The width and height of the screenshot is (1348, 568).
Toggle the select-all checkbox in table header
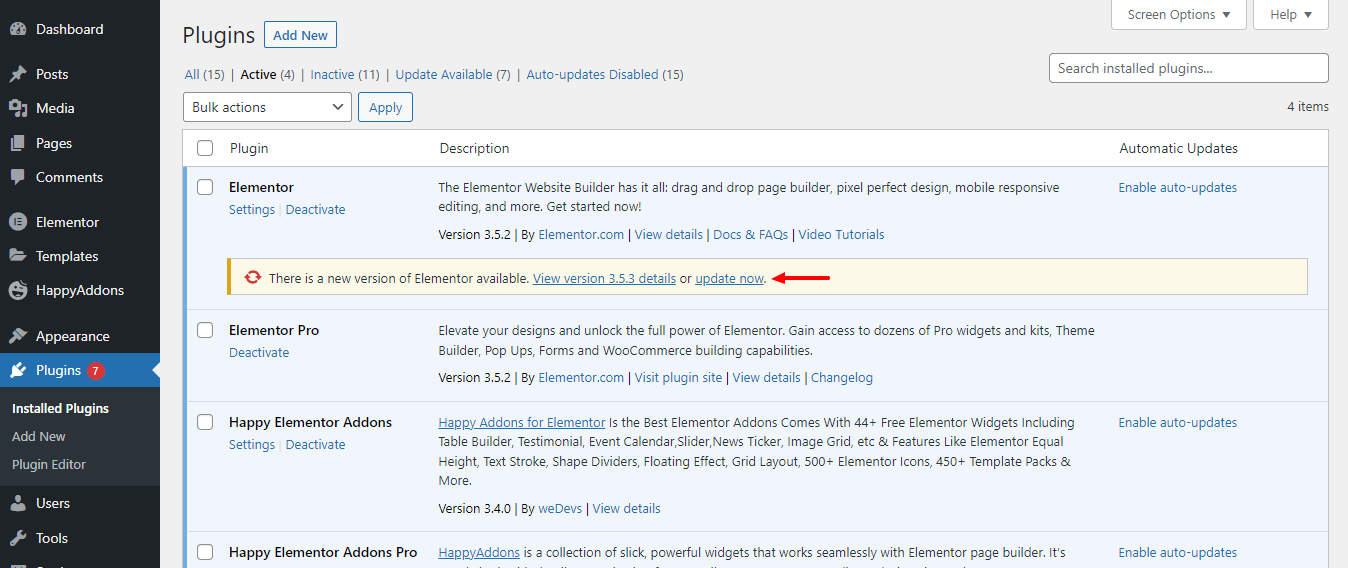pyautogui.click(x=205, y=148)
